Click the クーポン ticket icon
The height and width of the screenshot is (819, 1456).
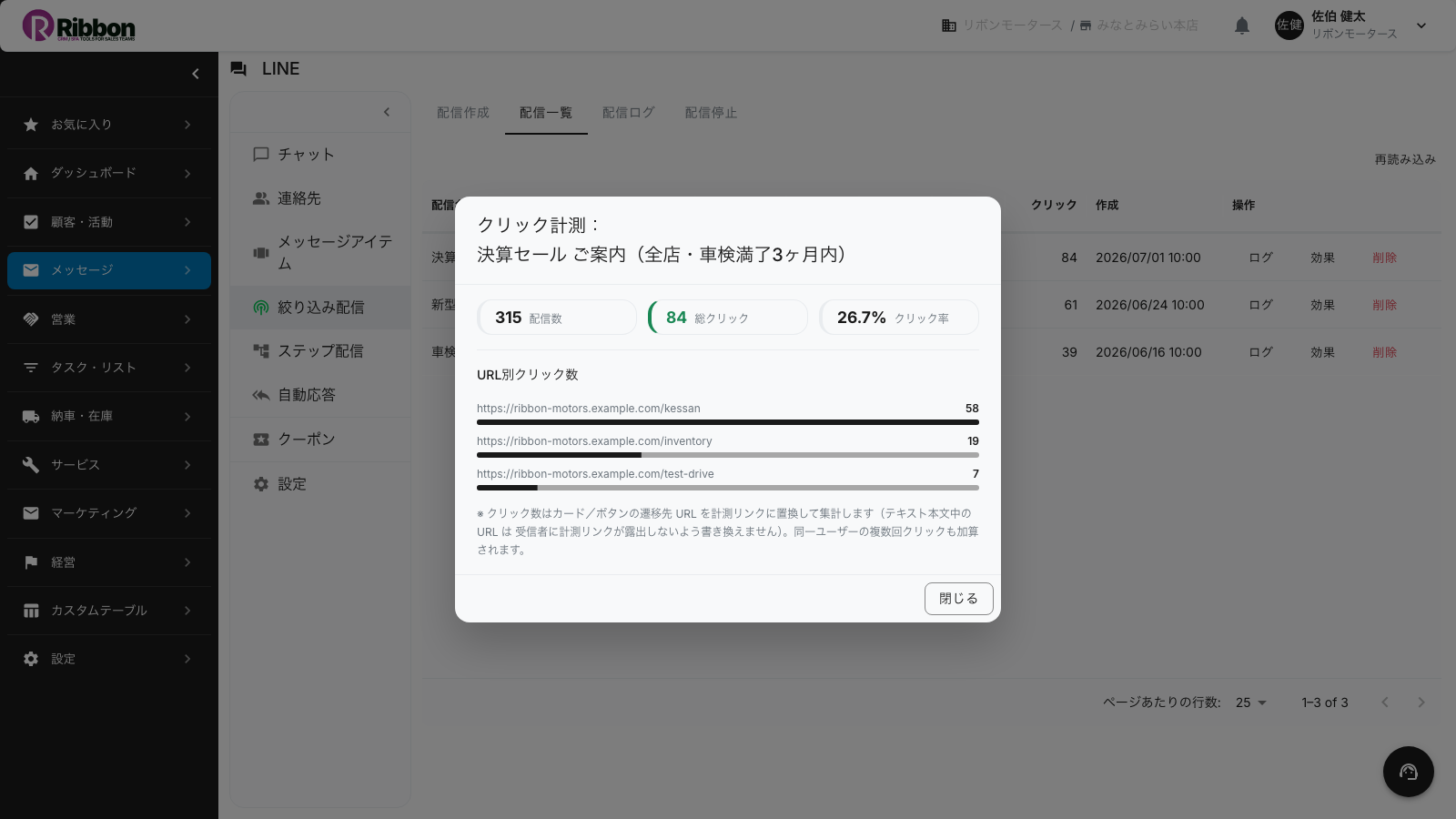(x=261, y=440)
